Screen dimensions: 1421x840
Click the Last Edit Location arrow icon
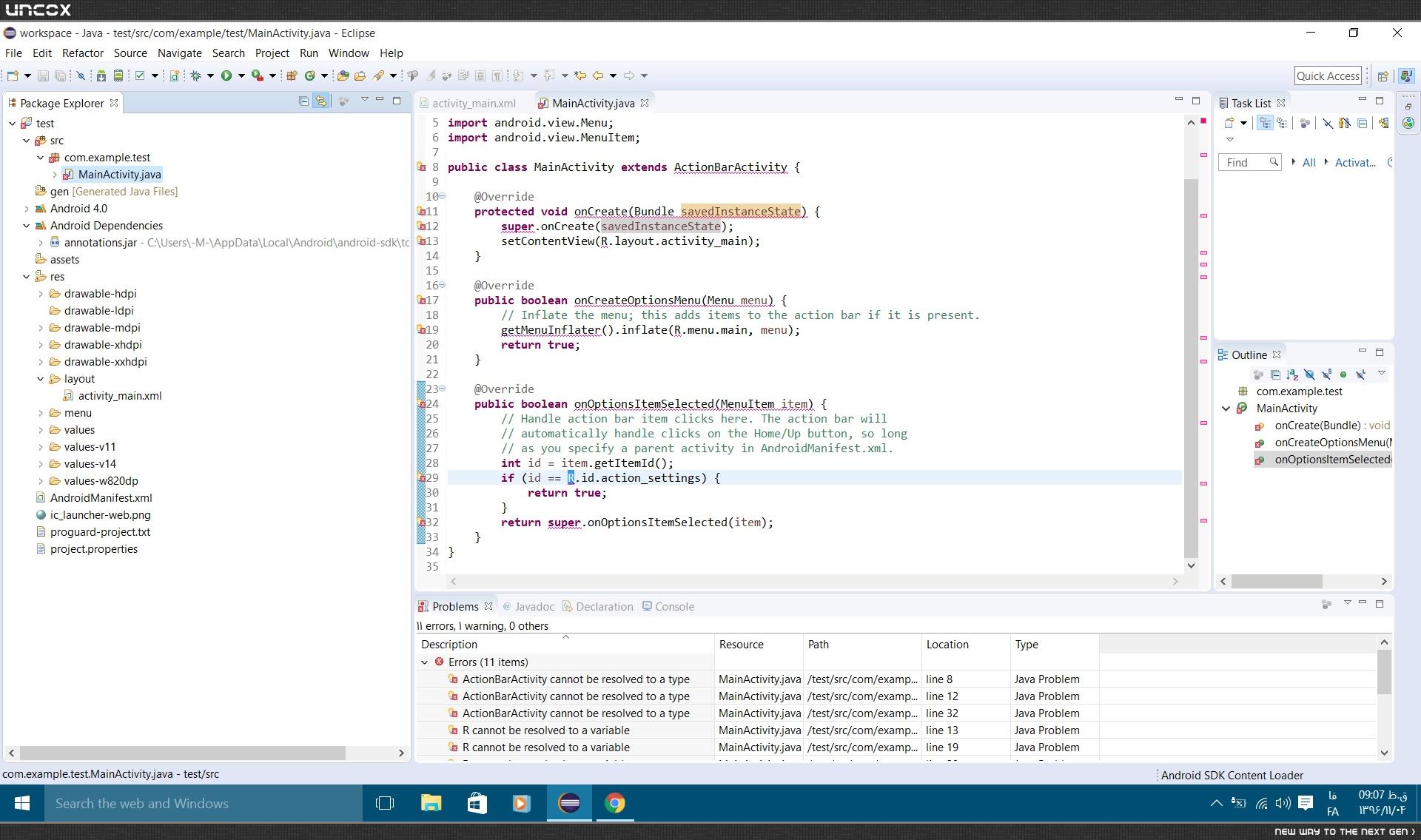(580, 75)
